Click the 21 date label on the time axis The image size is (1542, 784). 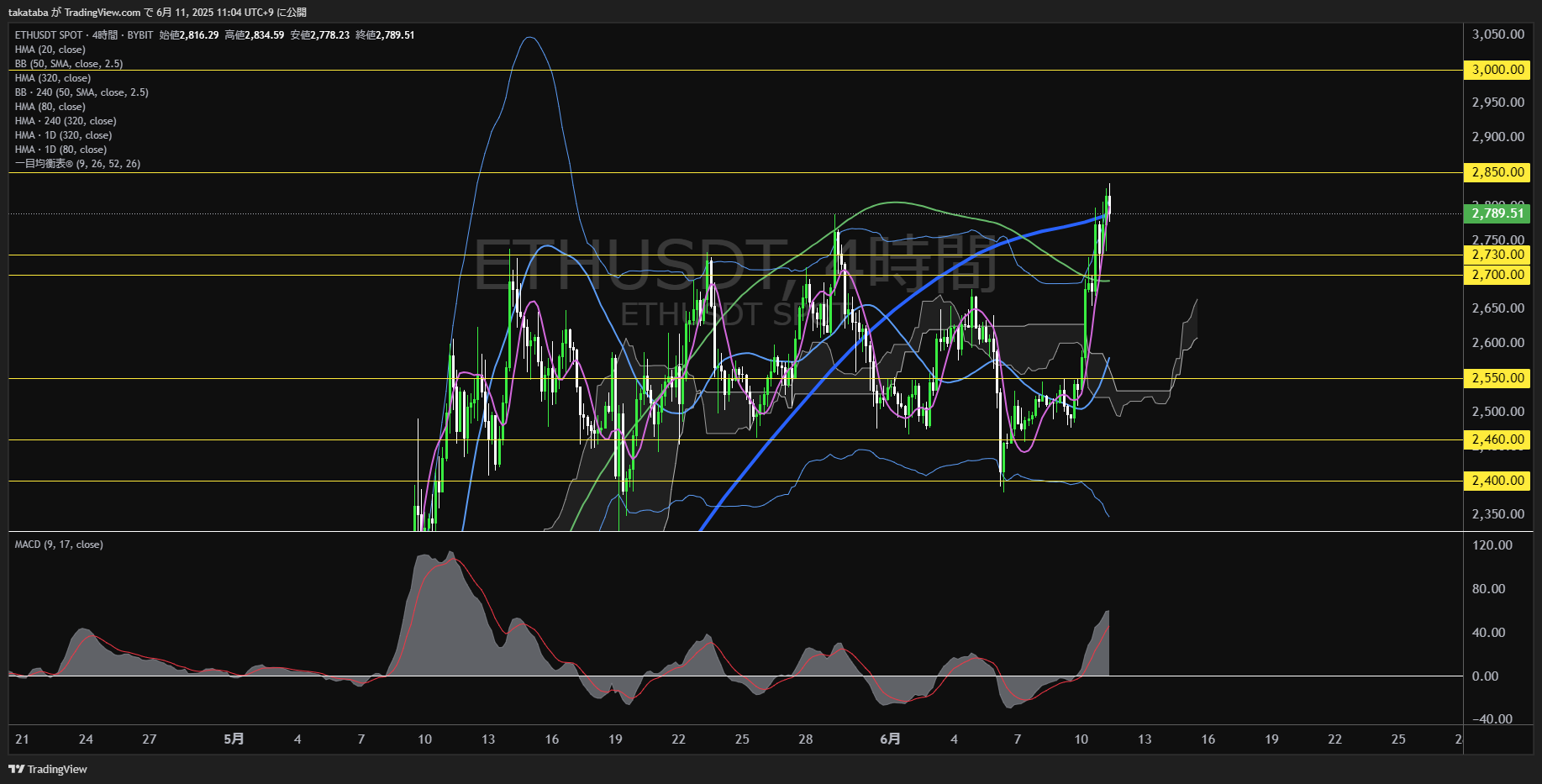pos(22,739)
